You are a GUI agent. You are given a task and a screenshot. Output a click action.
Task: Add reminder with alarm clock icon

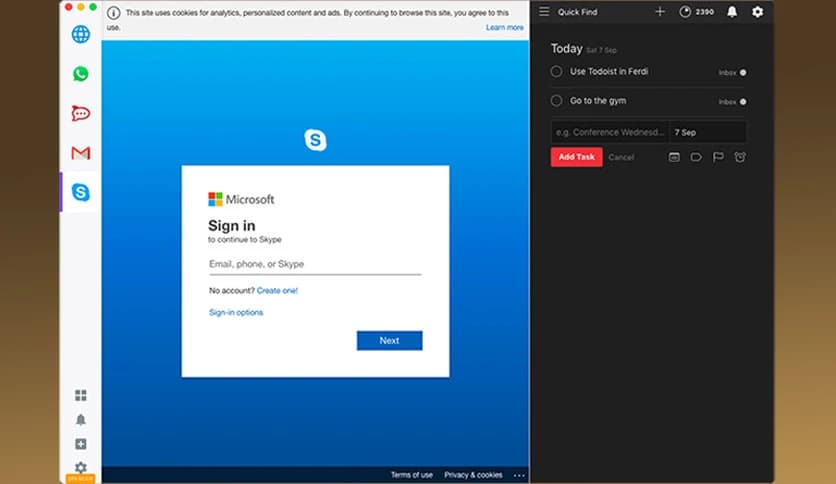click(x=740, y=157)
